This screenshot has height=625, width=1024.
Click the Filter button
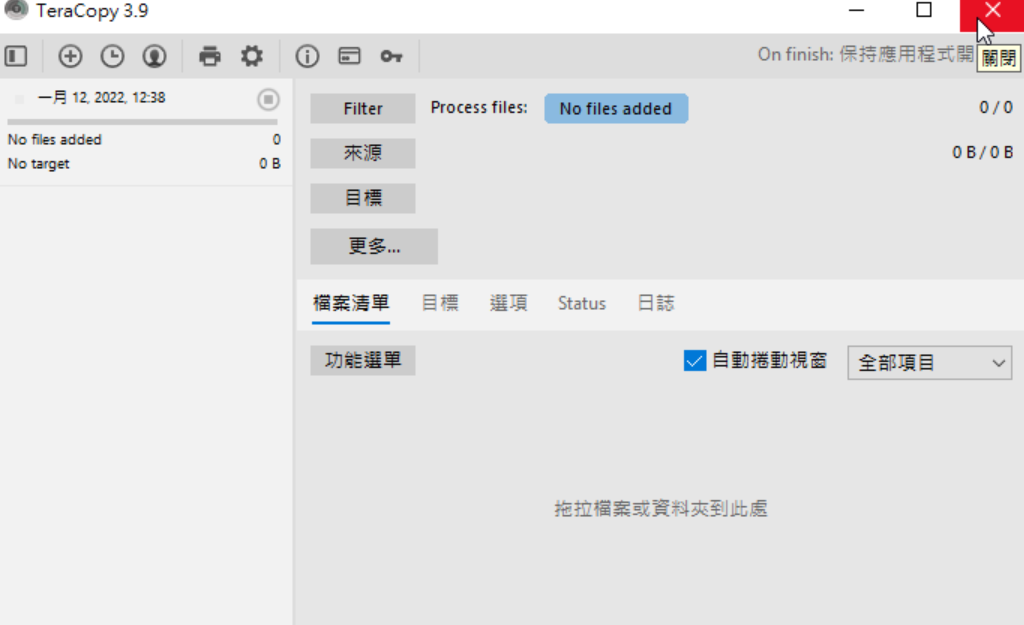(x=362, y=108)
